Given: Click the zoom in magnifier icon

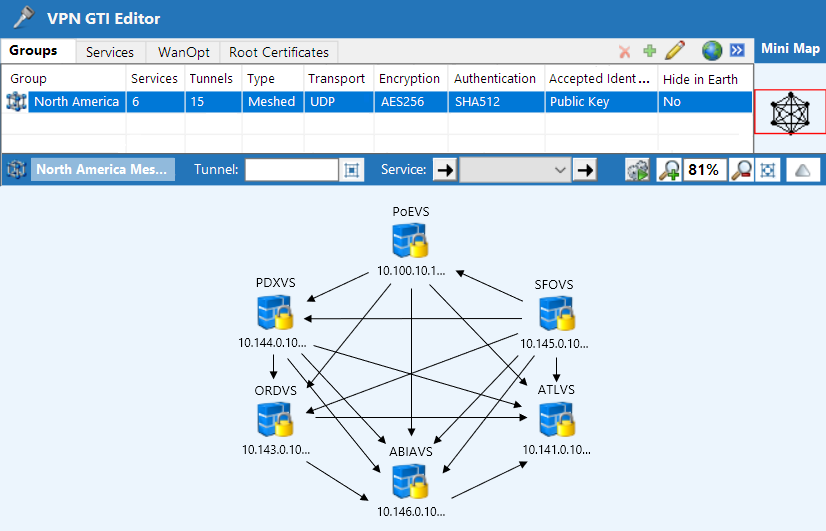Looking at the screenshot, I should pyautogui.click(x=669, y=170).
